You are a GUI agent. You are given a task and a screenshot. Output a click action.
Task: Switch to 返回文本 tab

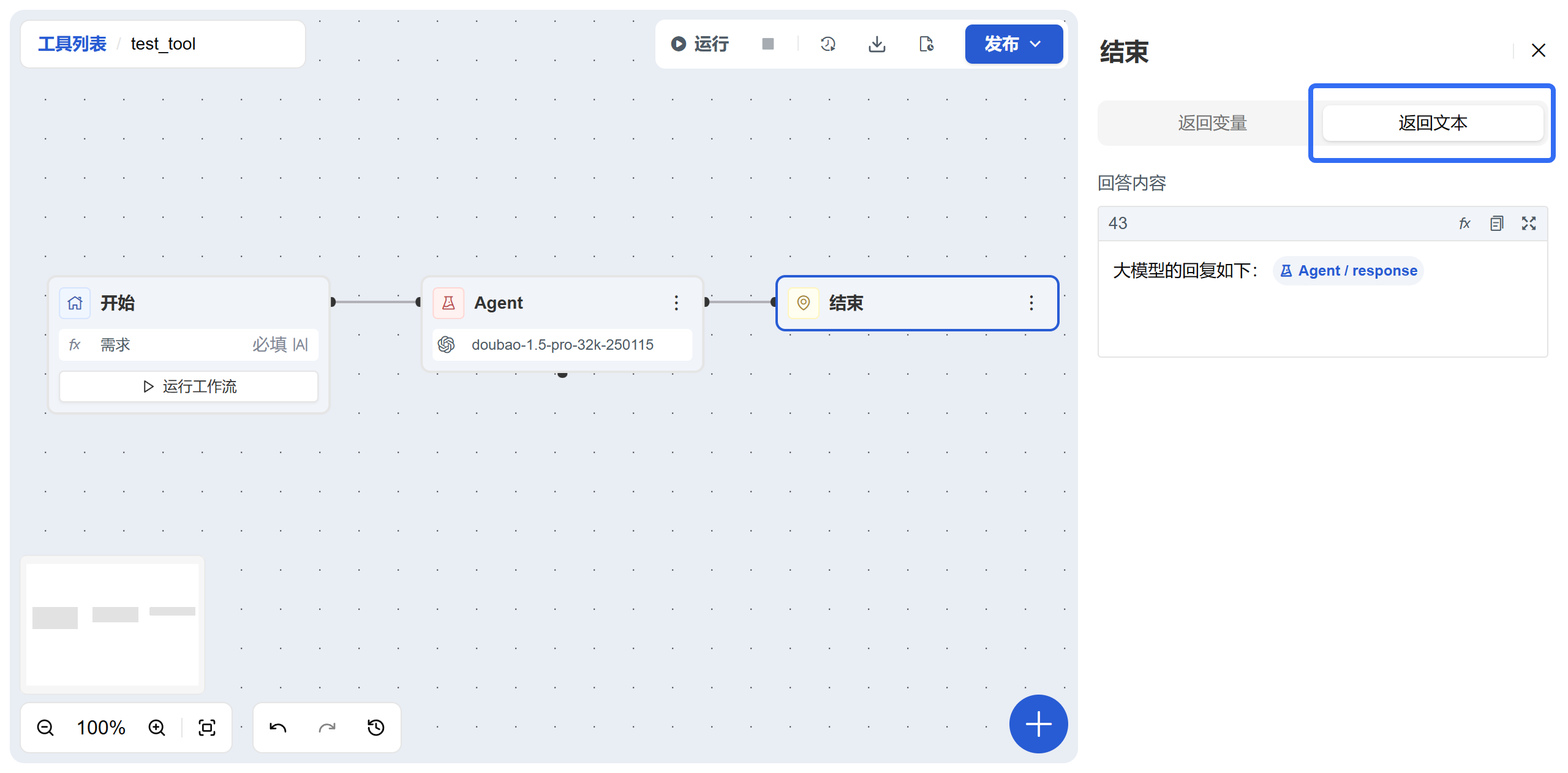pyautogui.click(x=1432, y=123)
